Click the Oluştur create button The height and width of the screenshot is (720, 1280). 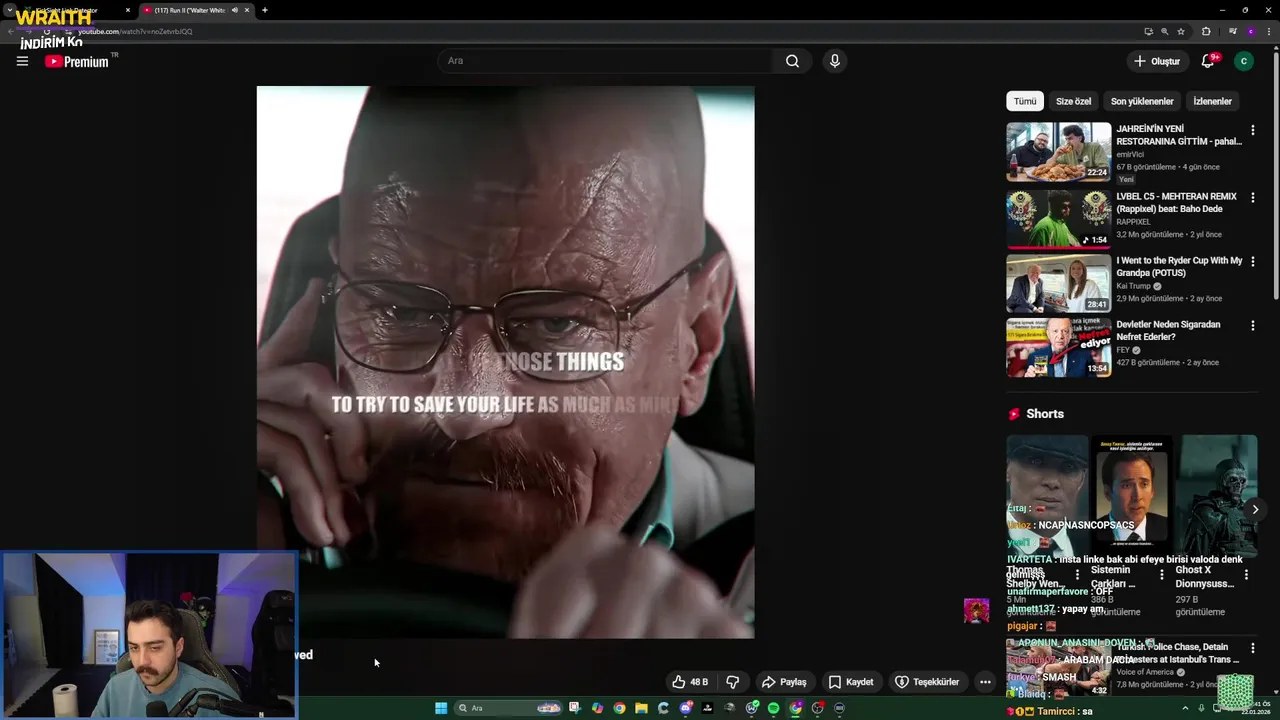1157,61
